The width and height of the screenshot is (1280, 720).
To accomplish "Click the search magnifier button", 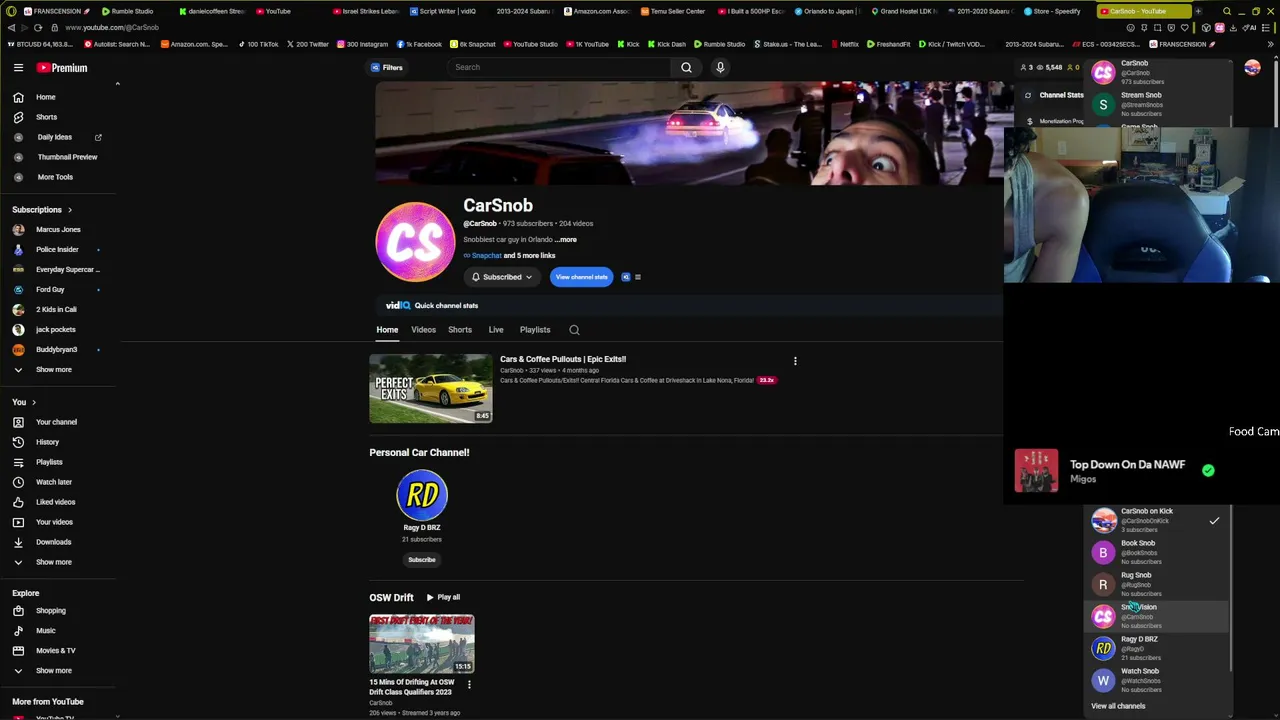I will pyautogui.click(x=686, y=67).
